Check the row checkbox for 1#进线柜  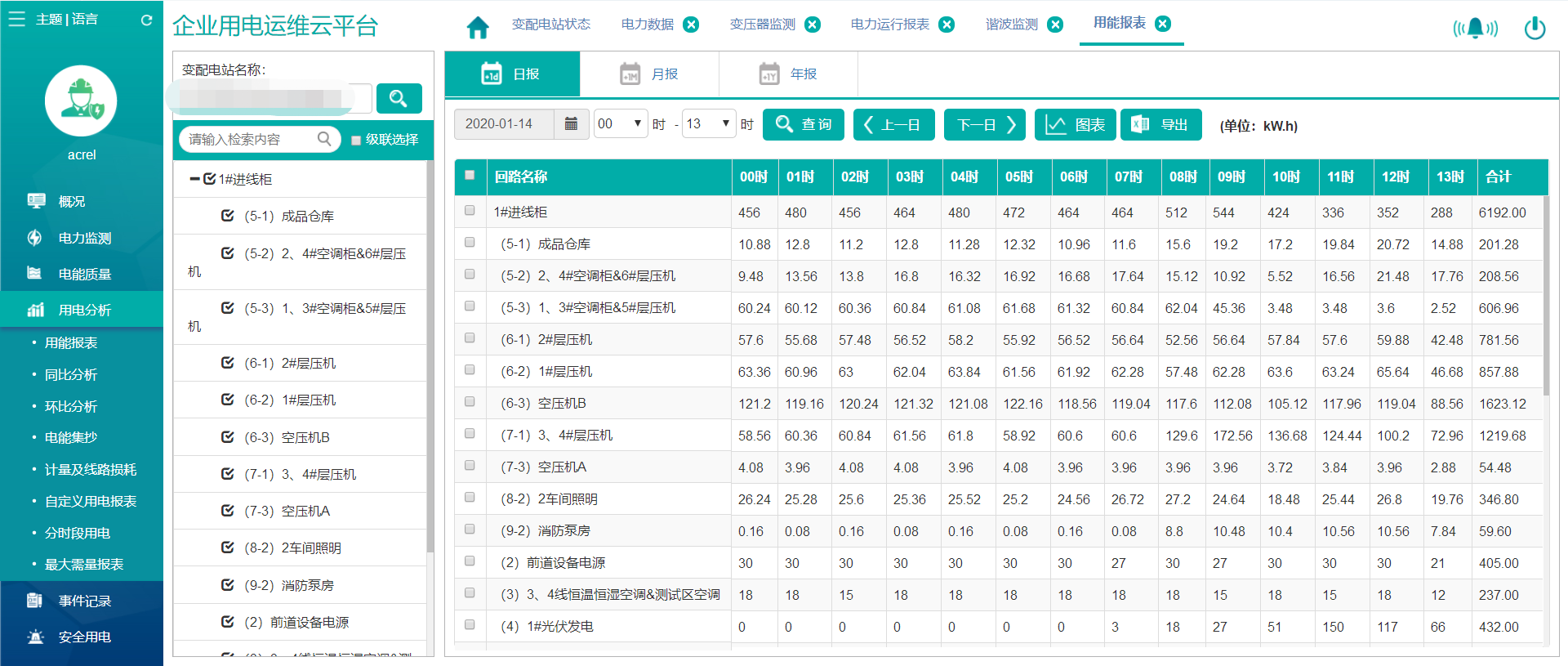[x=470, y=211]
